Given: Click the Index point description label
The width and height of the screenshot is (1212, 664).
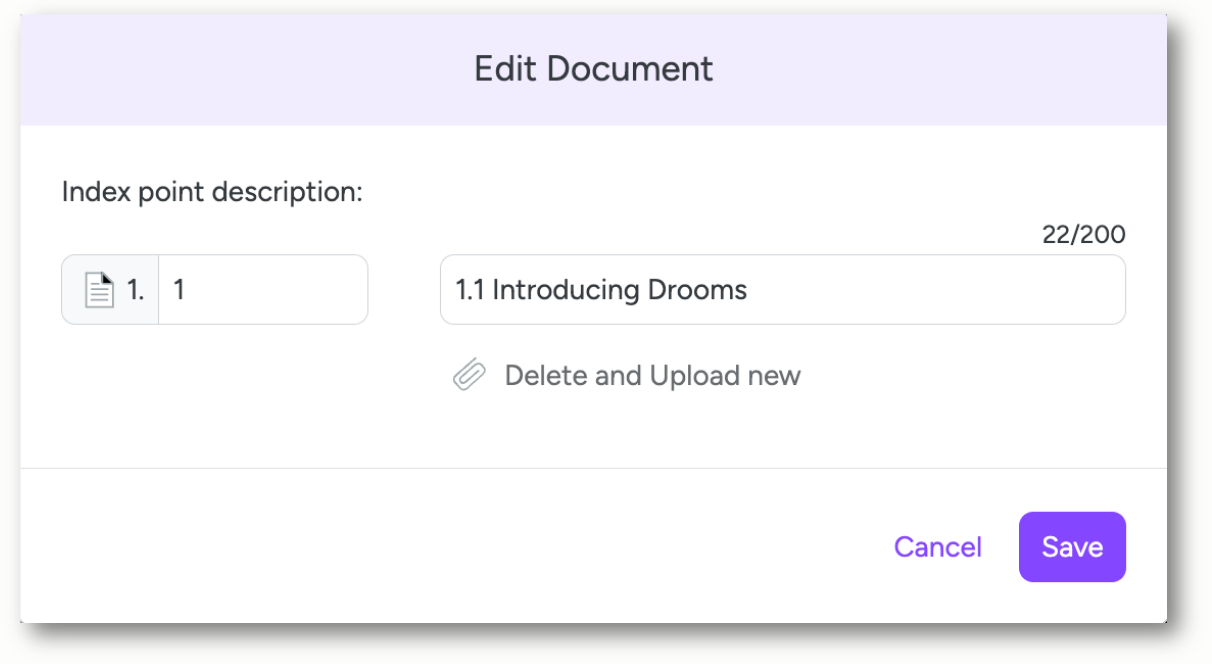Looking at the screenshot, I should tap(212, 192).
